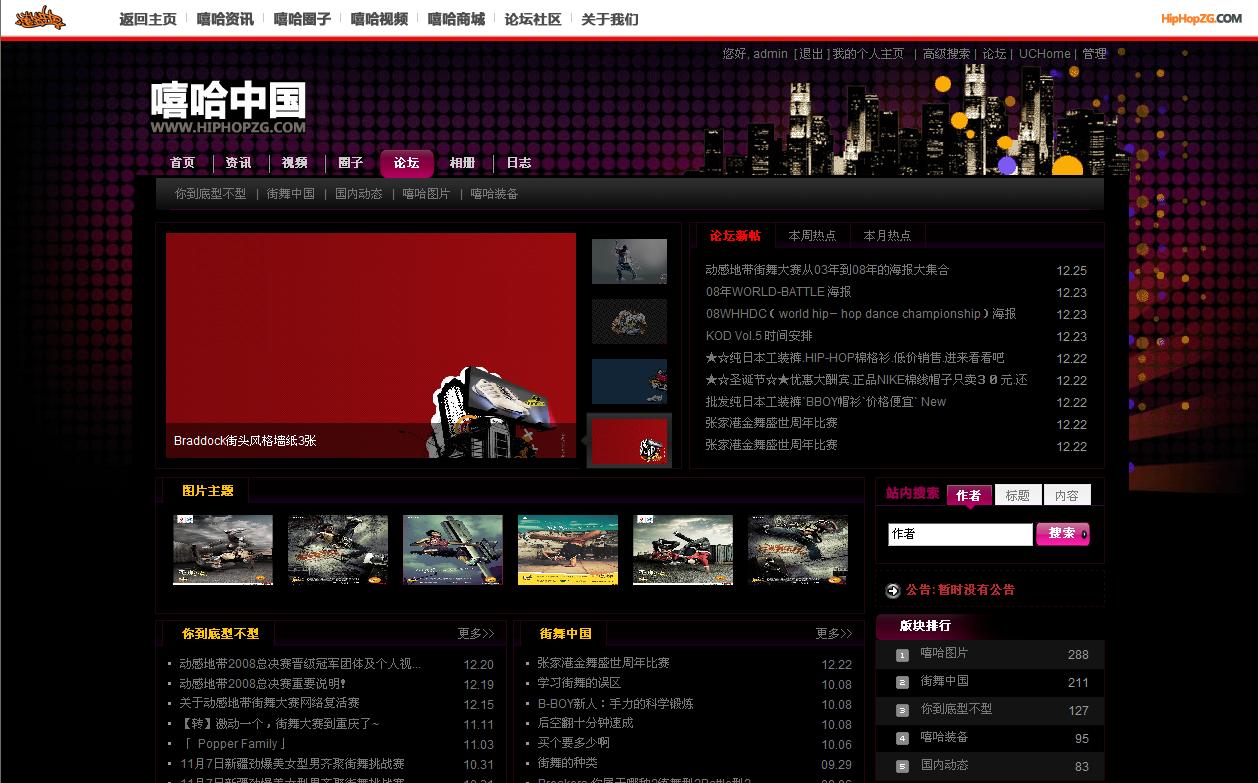The image size is (1258, 783).
Task: Open post 学习街舞的误区
Action: pyautogui.click(x=579, y=683)
